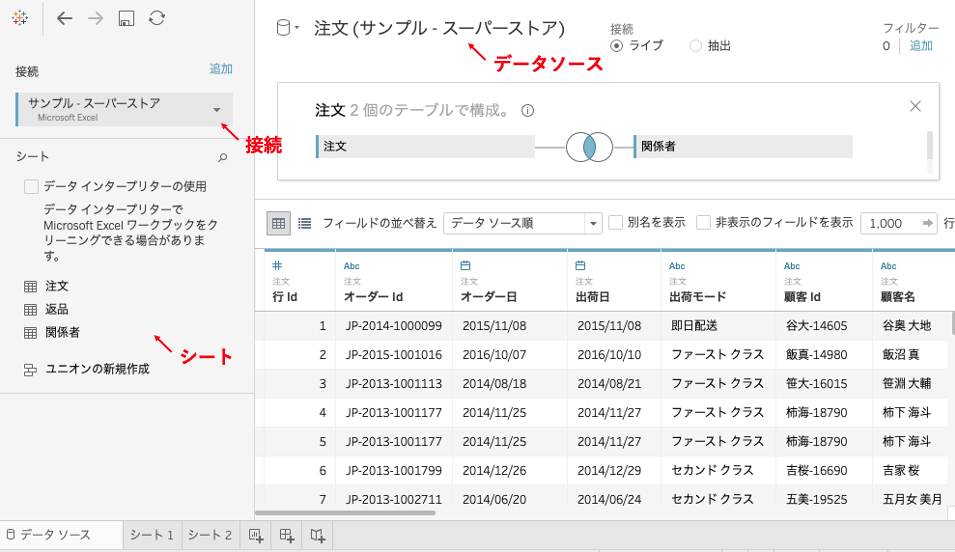This screenshot has width=955, height=552.
Task: Change the 行 Id number type icon
Action: [277, 265]
